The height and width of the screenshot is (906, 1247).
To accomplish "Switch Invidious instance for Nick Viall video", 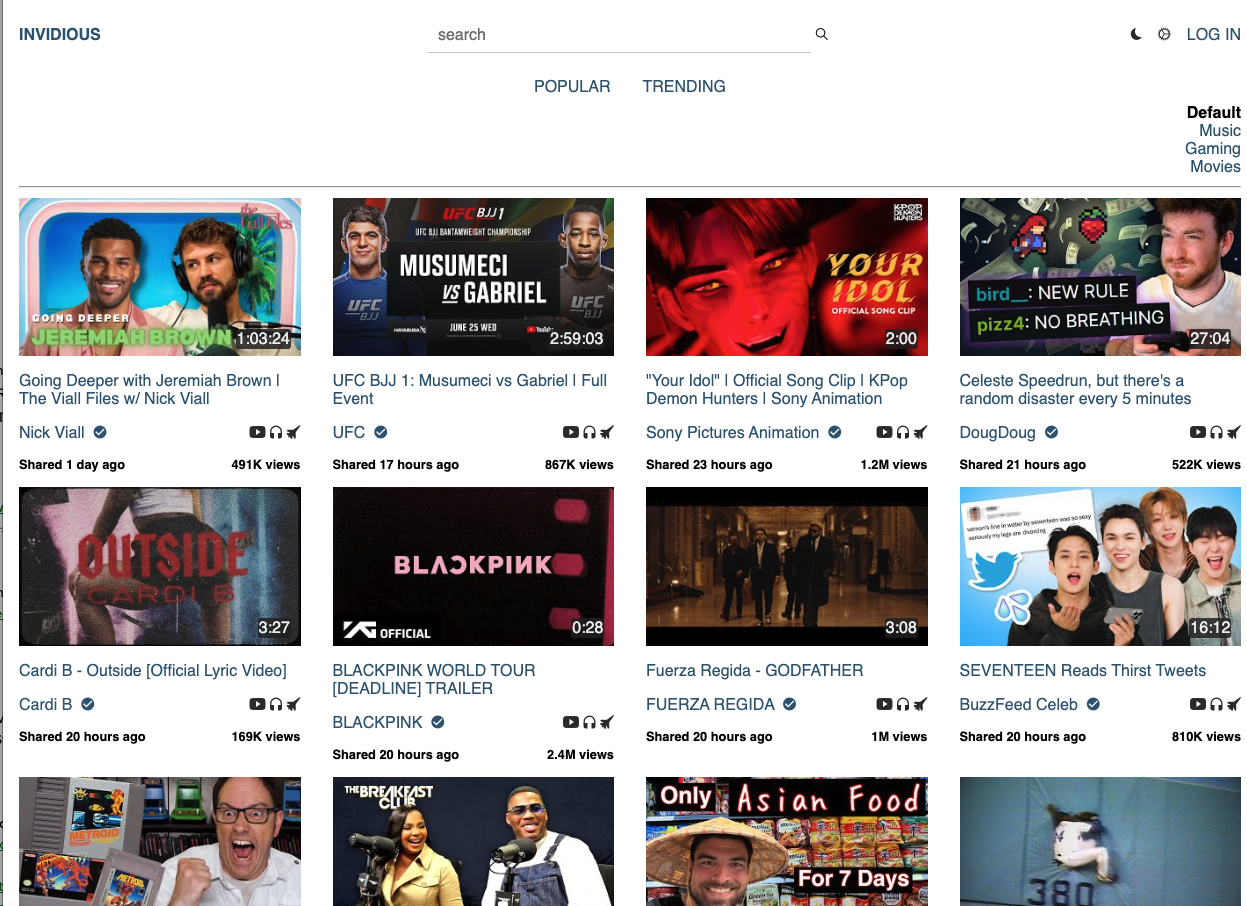I will click(x=293, y=432).
